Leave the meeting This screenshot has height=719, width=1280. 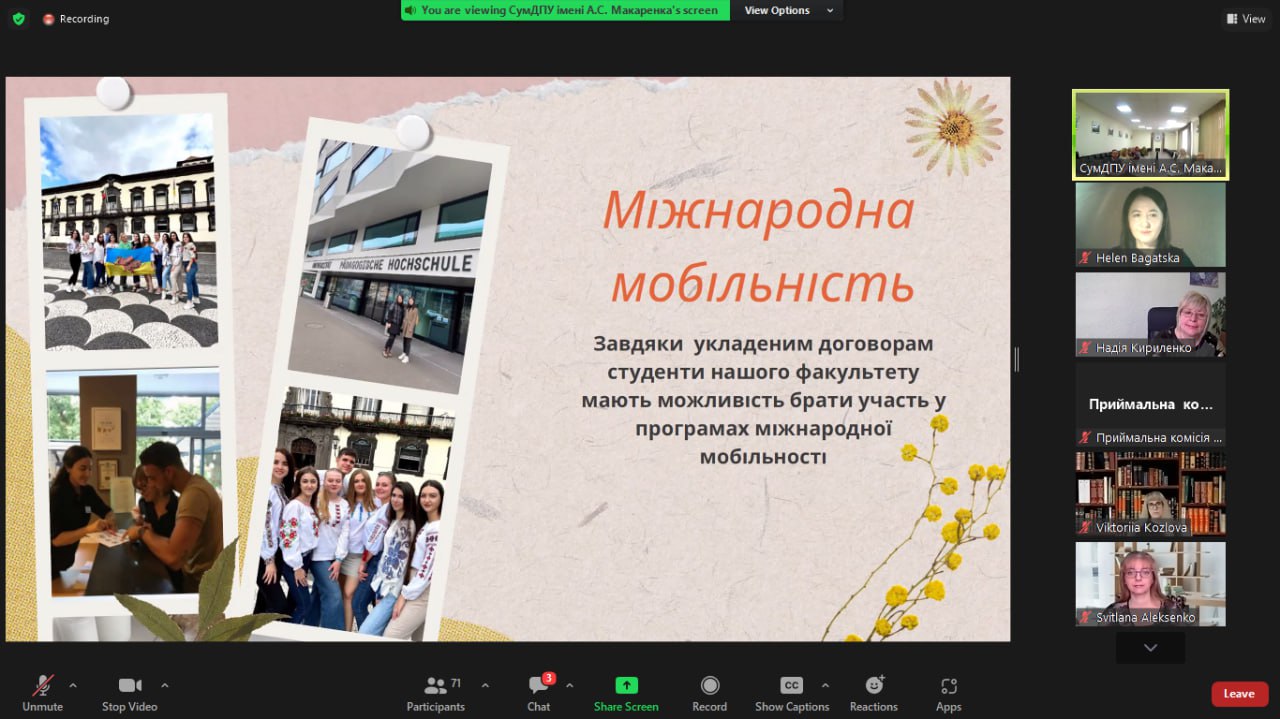tap(1239, 694)
